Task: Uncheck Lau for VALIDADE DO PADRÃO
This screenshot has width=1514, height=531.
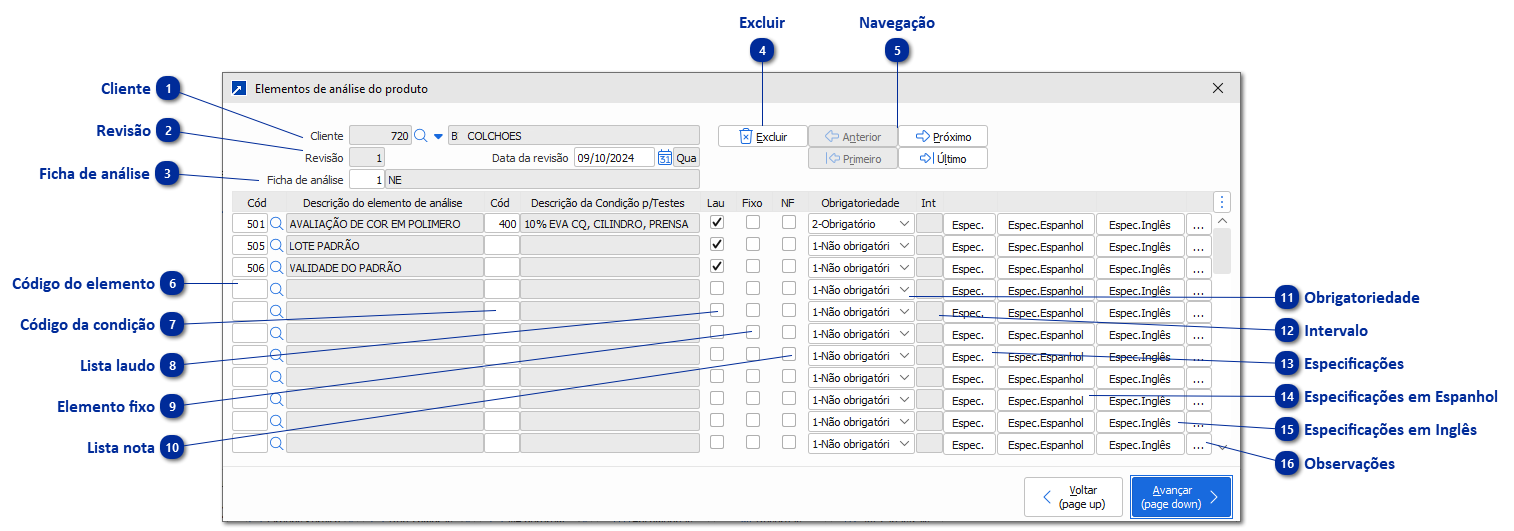Action: 716,267
